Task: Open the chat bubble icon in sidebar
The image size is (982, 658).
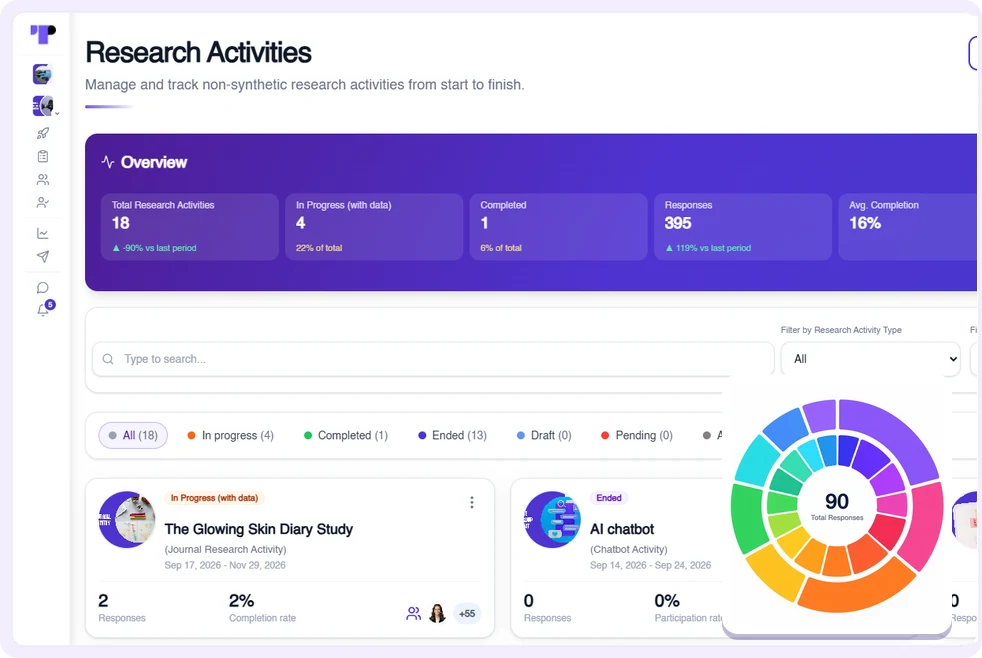Action: click(43, 288)
